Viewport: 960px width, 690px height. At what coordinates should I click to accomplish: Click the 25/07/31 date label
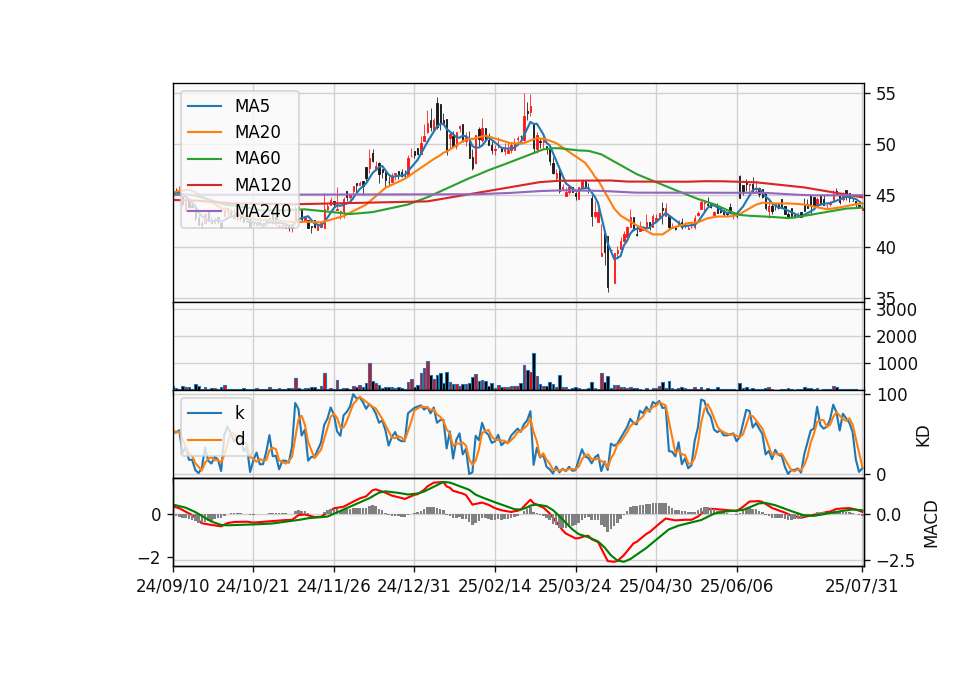pyautogui.click(x=861, y=586)
